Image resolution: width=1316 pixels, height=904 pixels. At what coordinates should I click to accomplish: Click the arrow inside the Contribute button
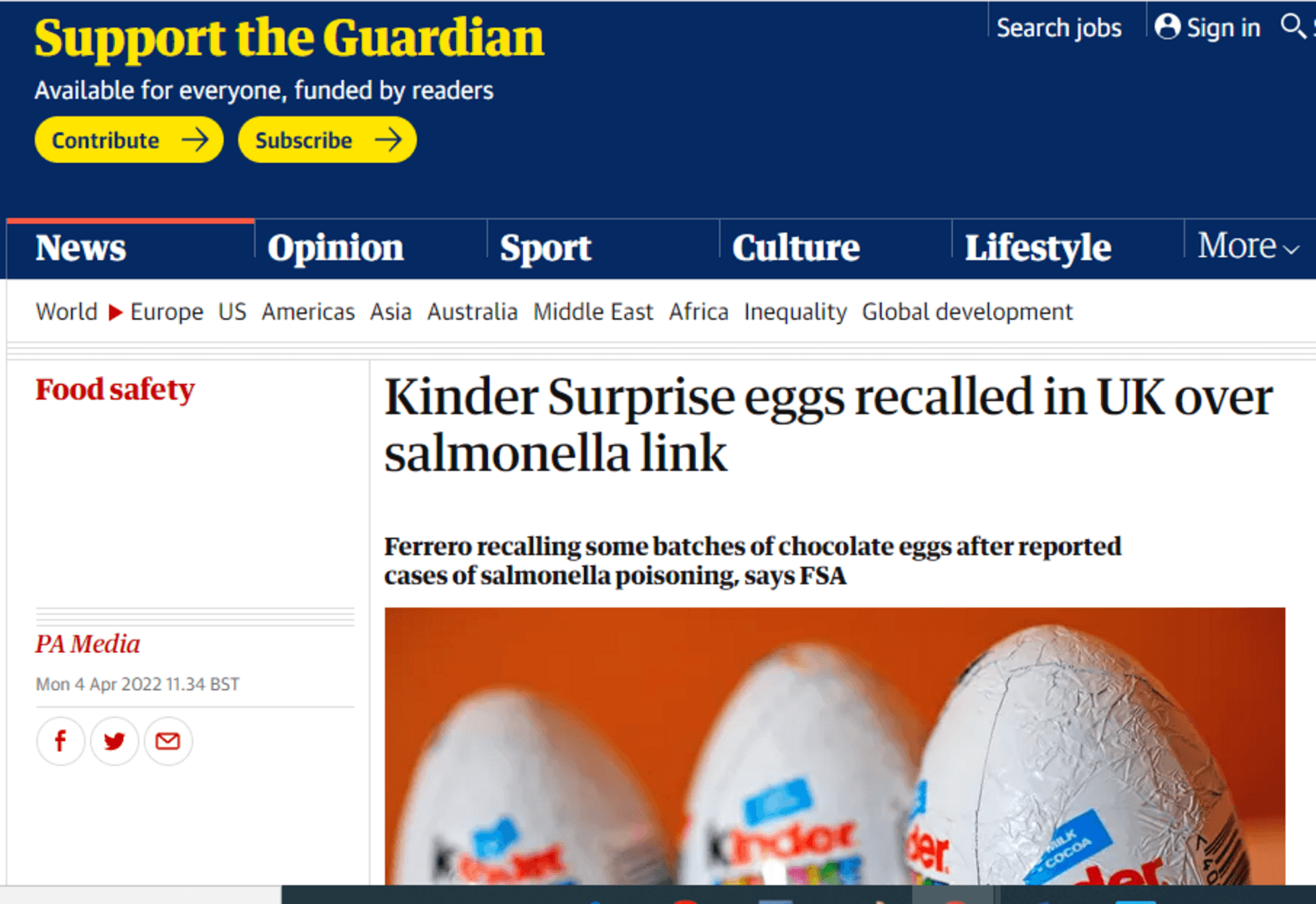tap(195, 140)
